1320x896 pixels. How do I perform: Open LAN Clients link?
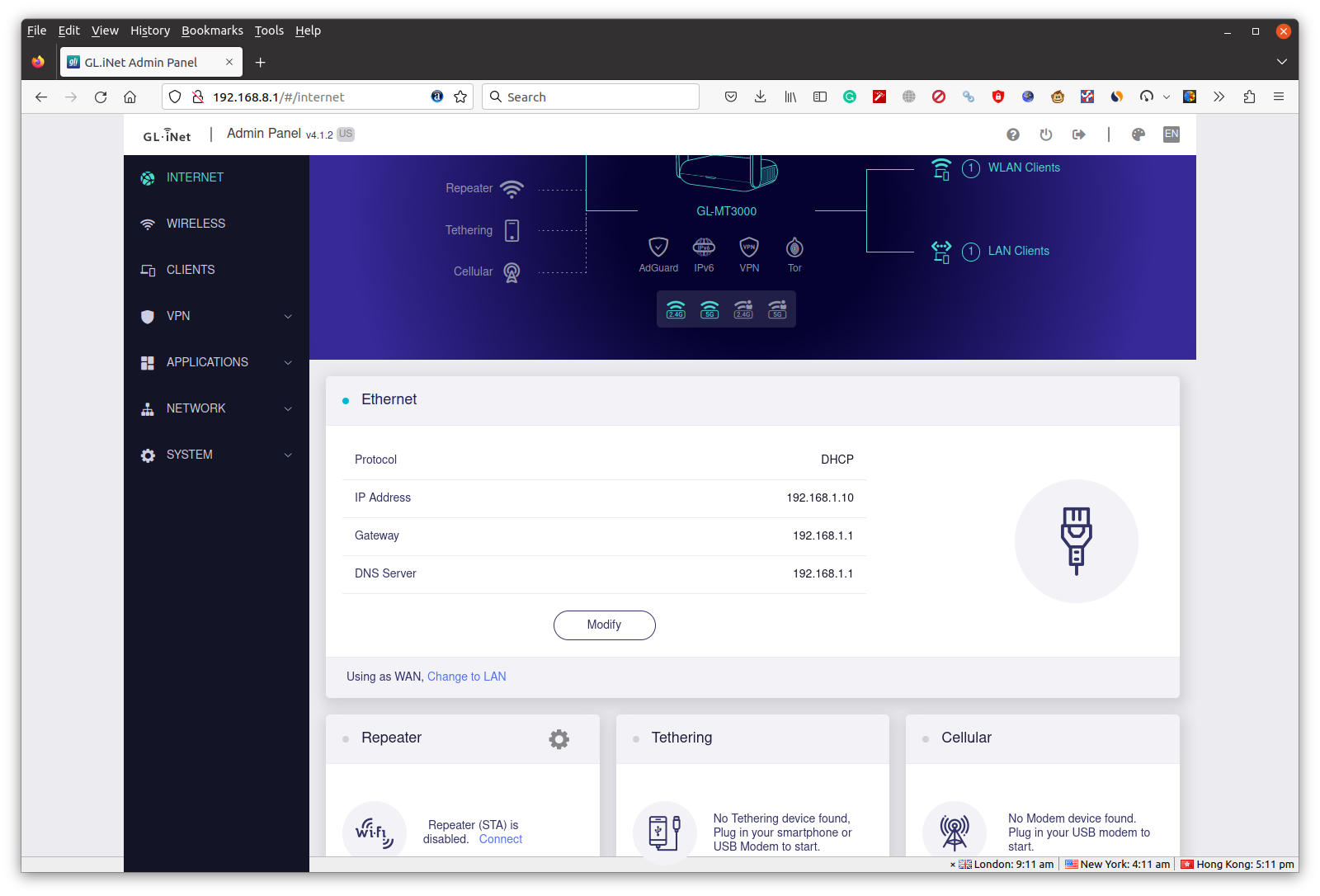[x=1019, y=251]
